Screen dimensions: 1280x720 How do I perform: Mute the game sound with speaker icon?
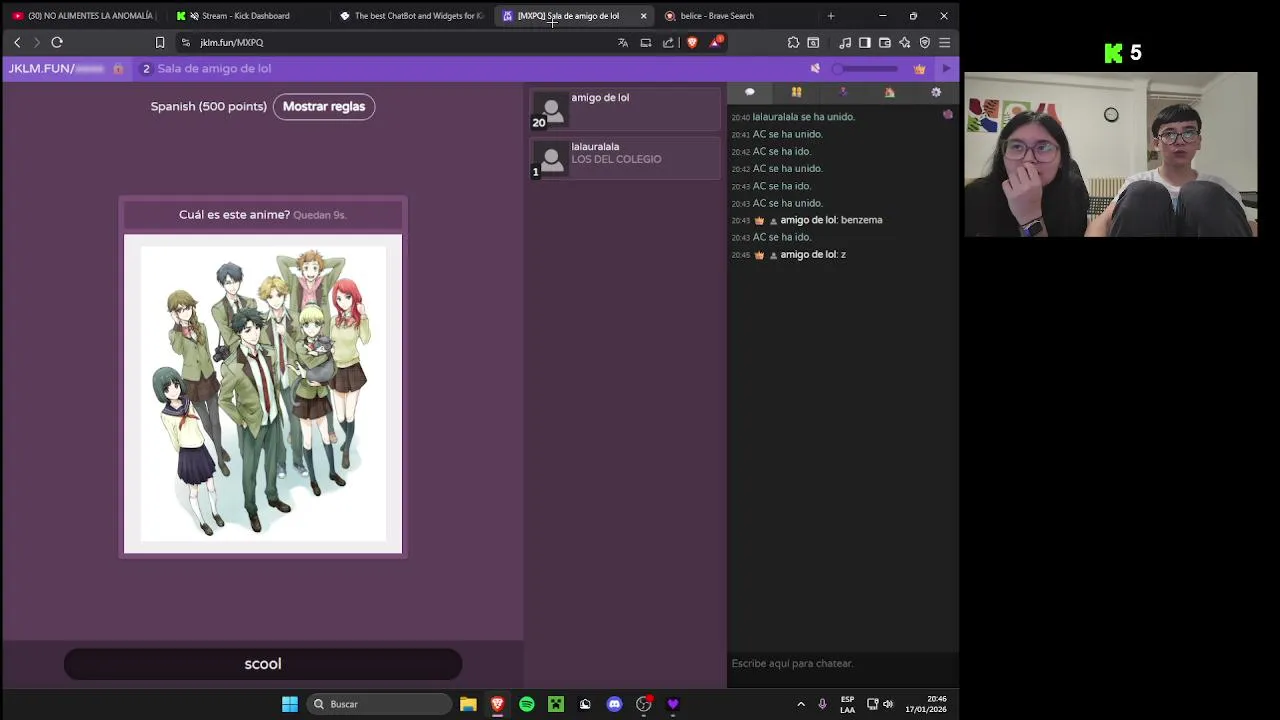point(815,68)
